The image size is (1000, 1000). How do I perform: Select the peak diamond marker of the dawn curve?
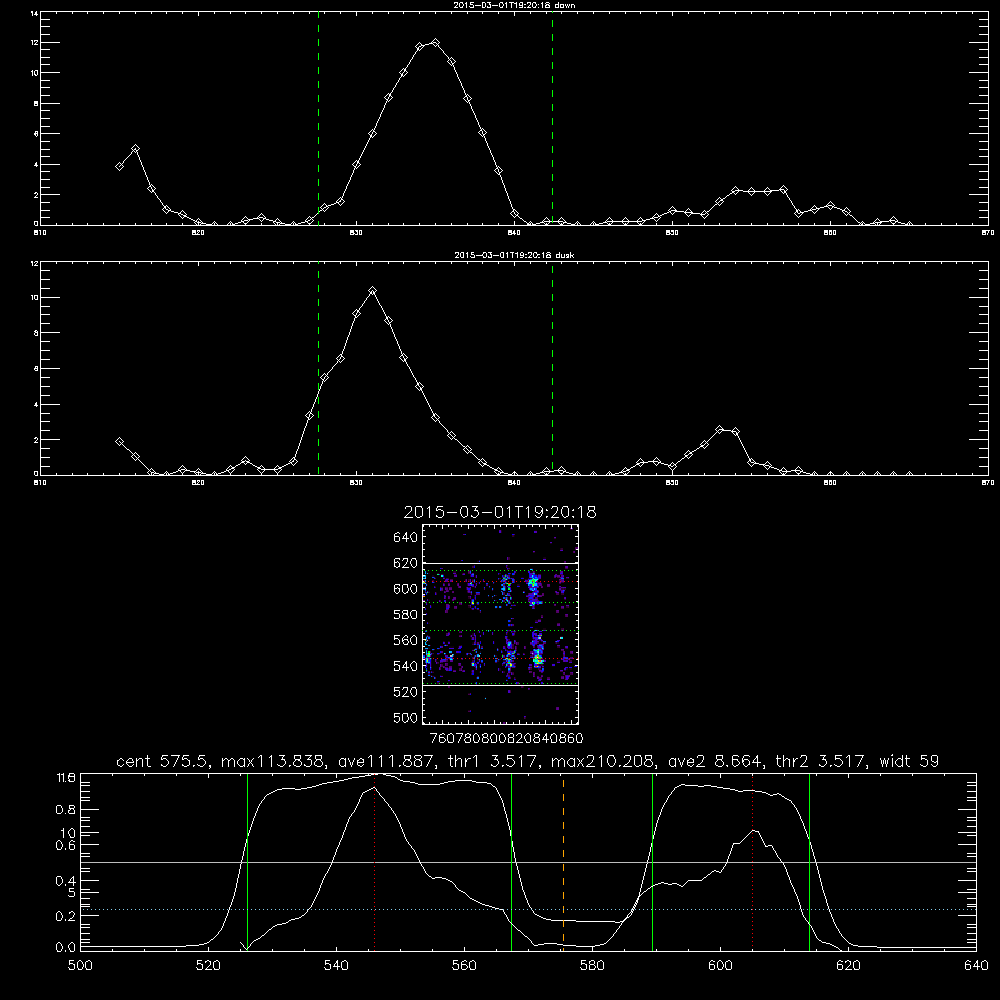pyautogui.click(x=436, y=43)
